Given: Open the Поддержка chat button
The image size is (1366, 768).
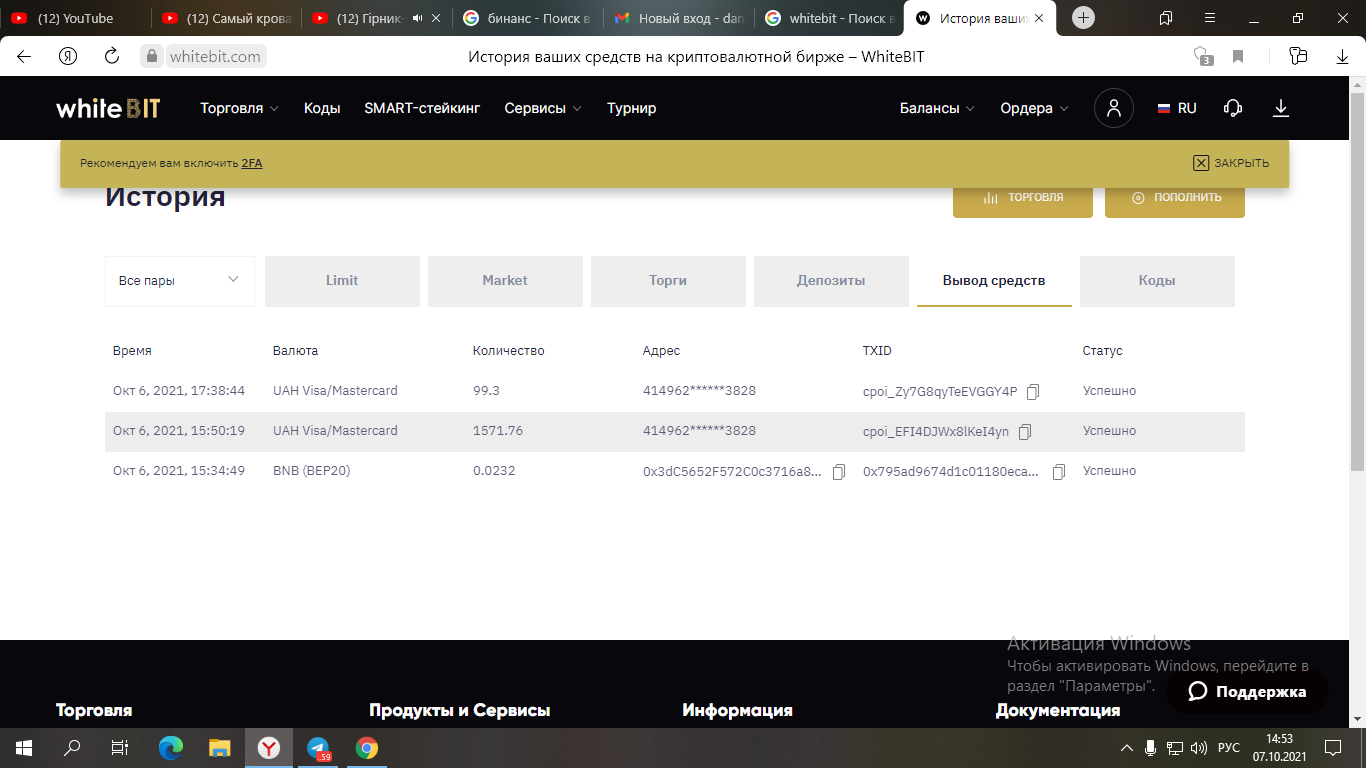Looking at the screenshot, I should [x=1247, y=691].
